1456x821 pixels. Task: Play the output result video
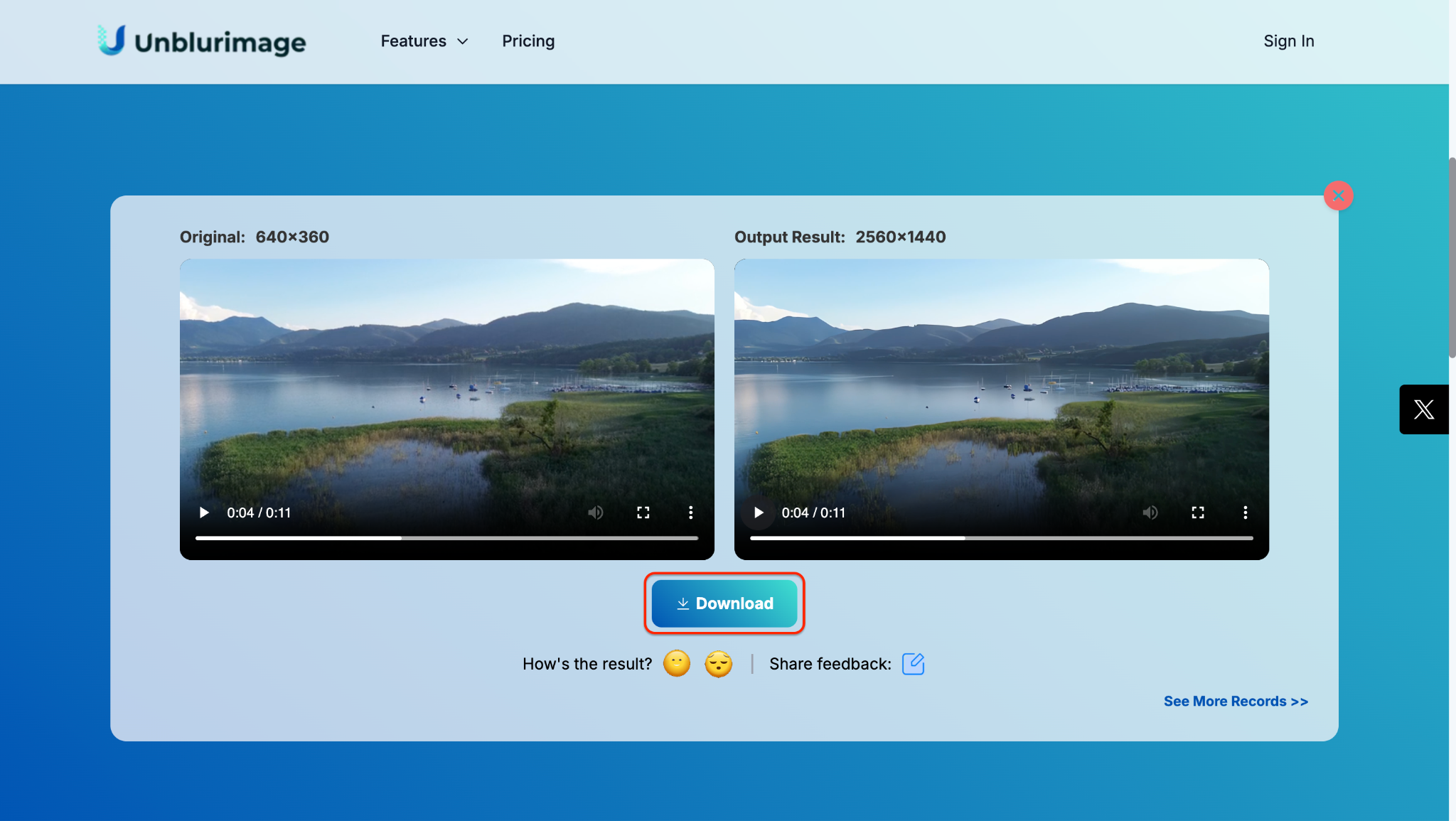click(x=759, y=513)
